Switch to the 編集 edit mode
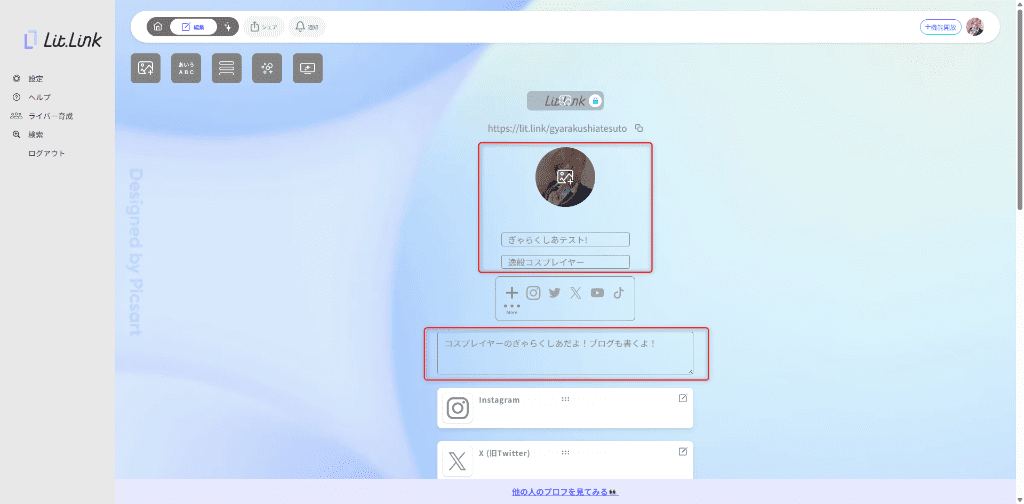This screenshot has height=504, width=1024. pyautogui.click(x=193, y=27)
